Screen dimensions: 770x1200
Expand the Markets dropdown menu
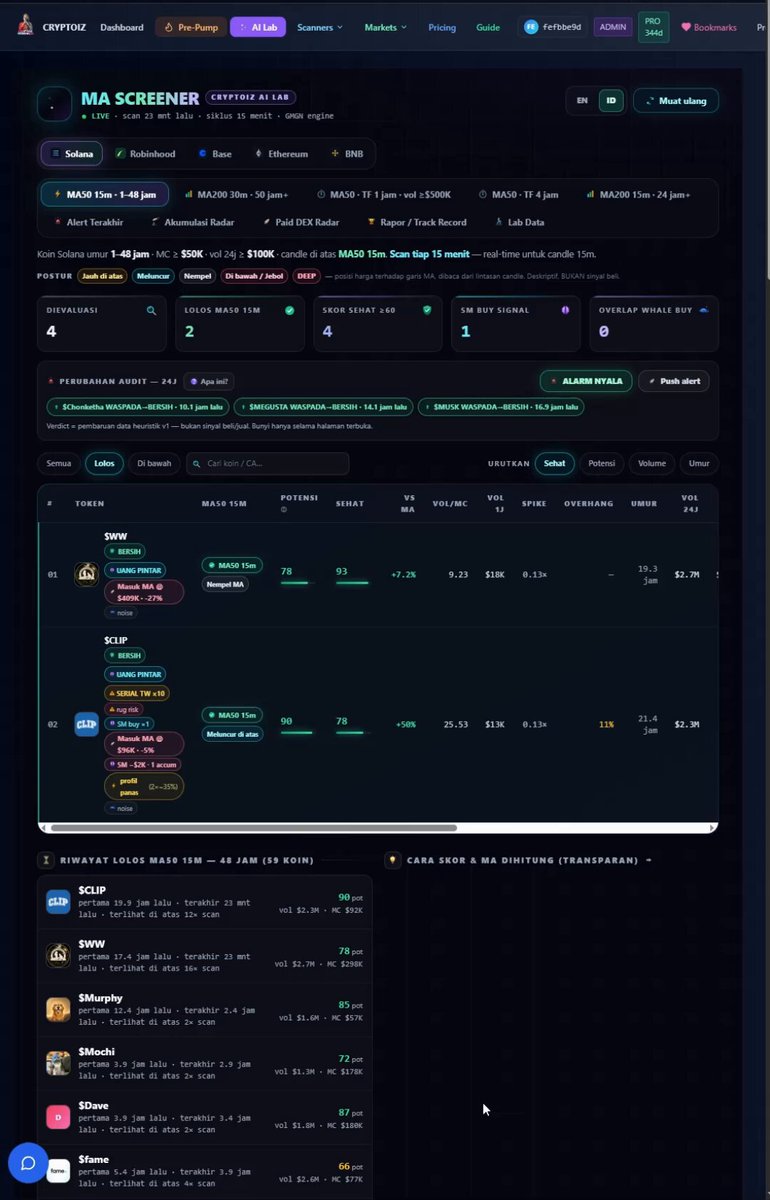(x=385, y=27)
